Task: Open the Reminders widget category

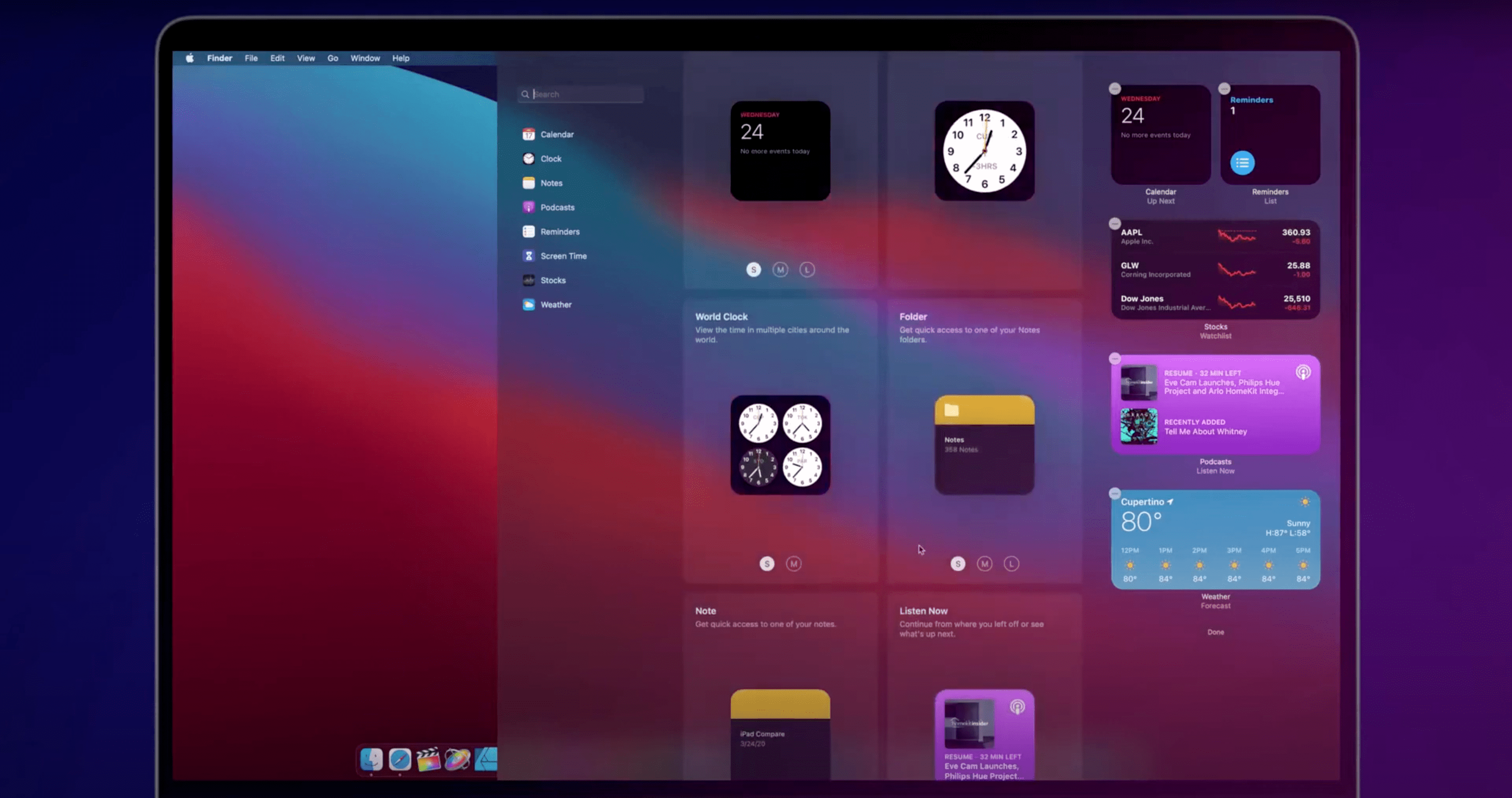Action: [x=560, y=231]
